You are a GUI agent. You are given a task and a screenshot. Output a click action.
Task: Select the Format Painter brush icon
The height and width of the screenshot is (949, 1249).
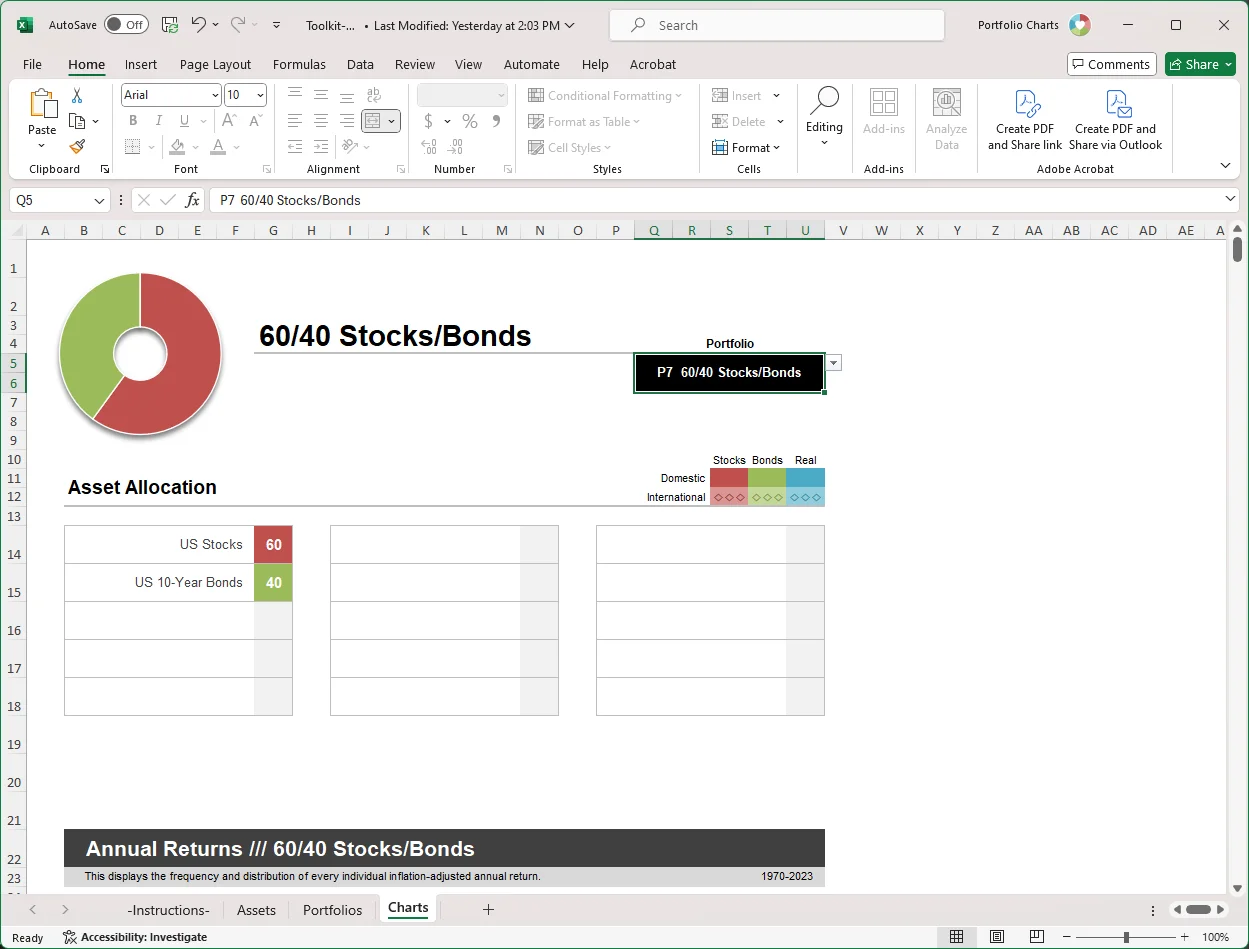[x=77, y=146]
